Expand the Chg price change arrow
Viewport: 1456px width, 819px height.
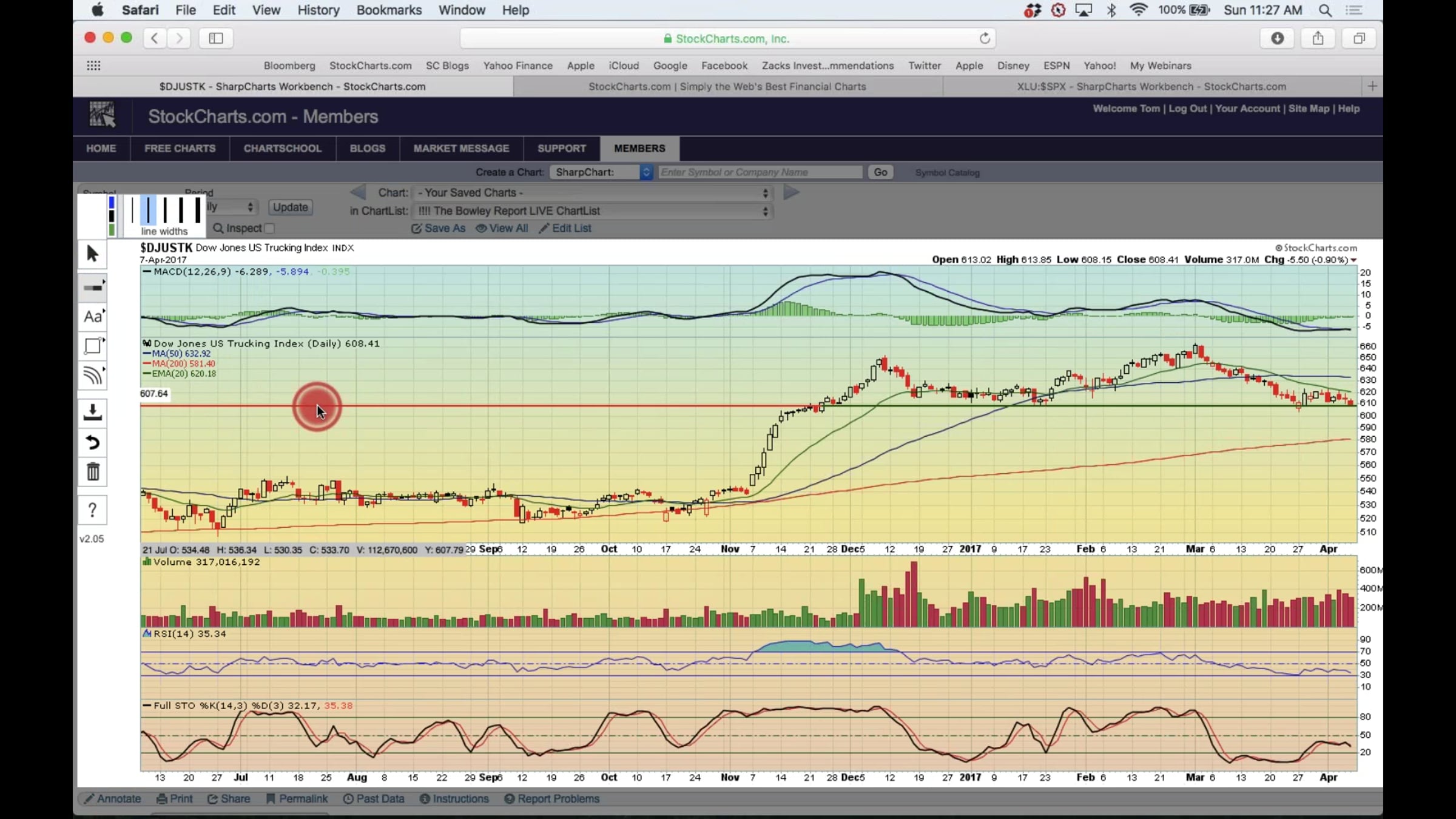[x=1353, y=260]
